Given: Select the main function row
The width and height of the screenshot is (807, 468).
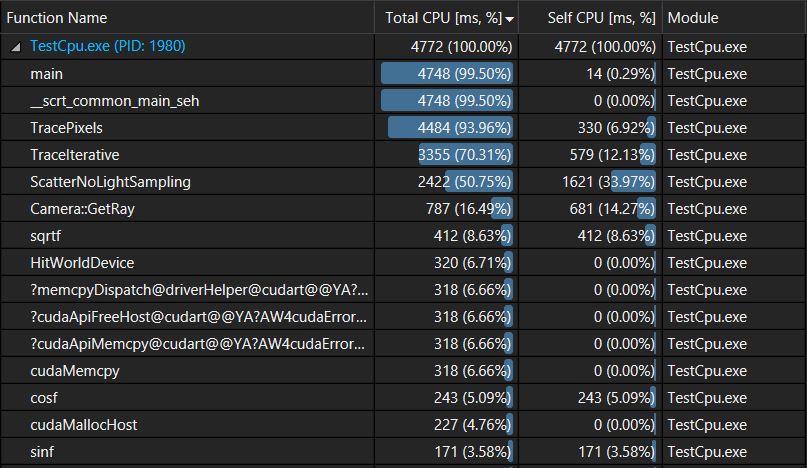Looking at the screenshot, I should [404, 74].
